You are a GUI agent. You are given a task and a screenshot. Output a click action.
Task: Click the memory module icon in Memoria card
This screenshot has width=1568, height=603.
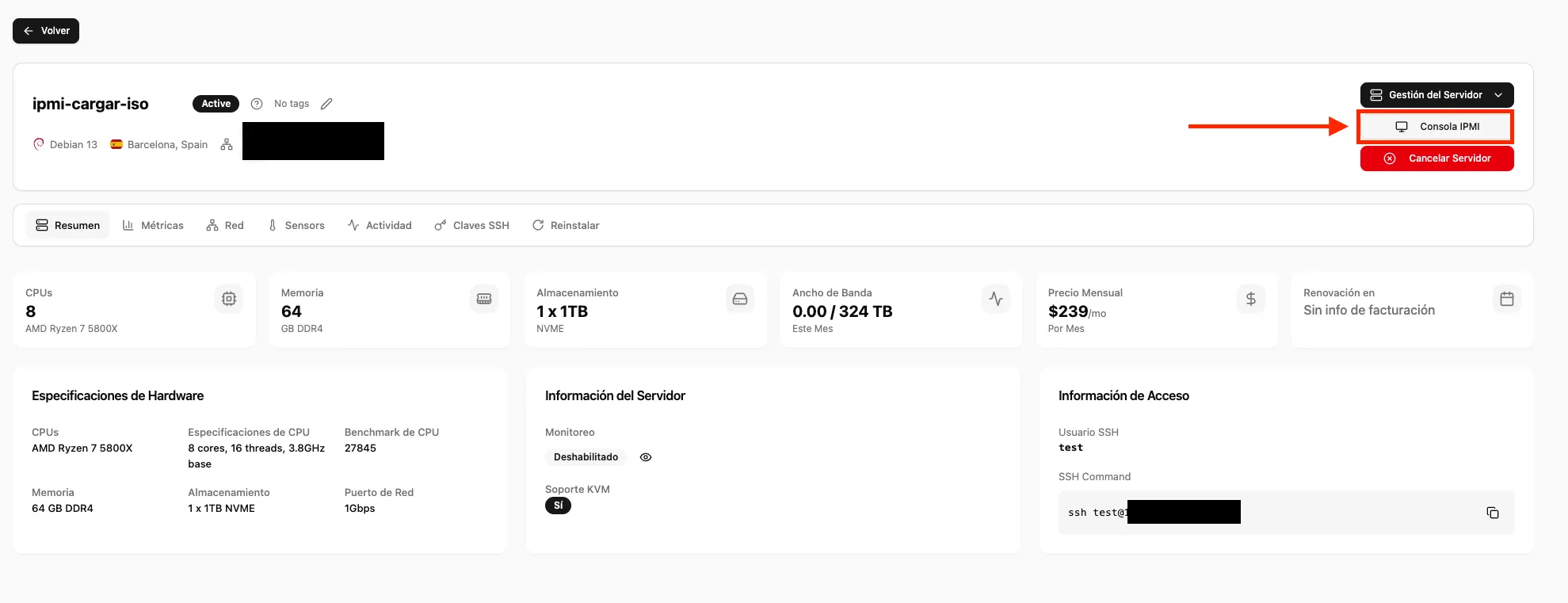point(484,299)
